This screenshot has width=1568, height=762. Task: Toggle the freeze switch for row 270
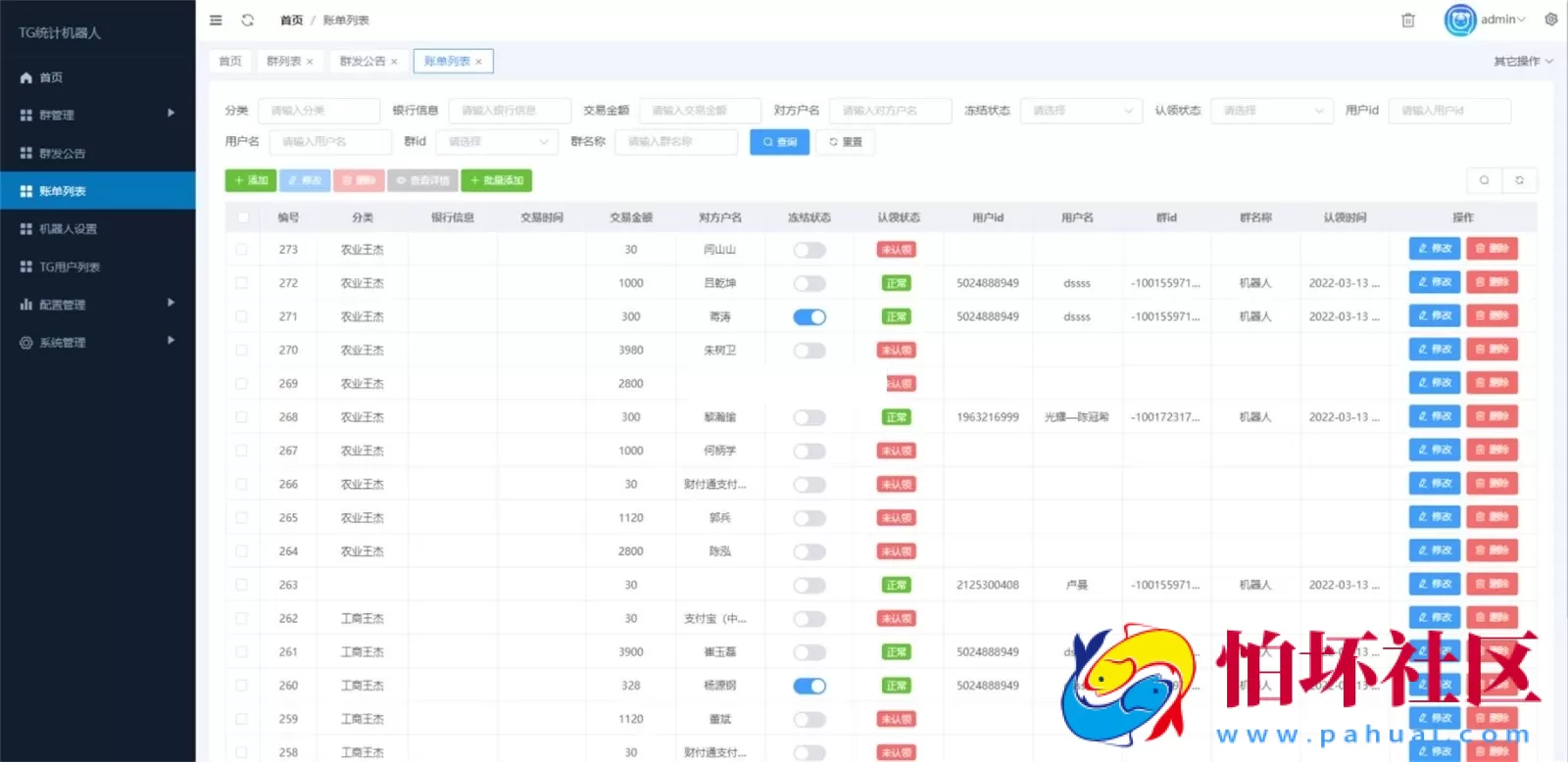pyautogui.click(x=809, y=350)
